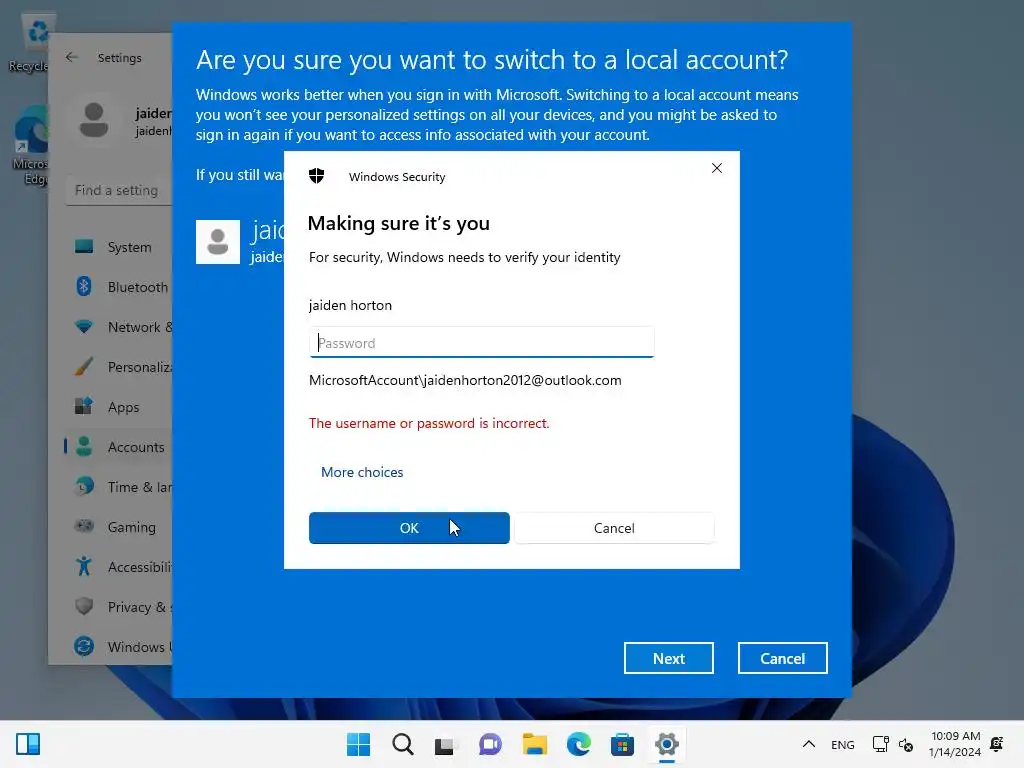Open System in the Settings sidebar
Image resolution: width=1024 pixels, height=768 pixels.
[120, 247]
